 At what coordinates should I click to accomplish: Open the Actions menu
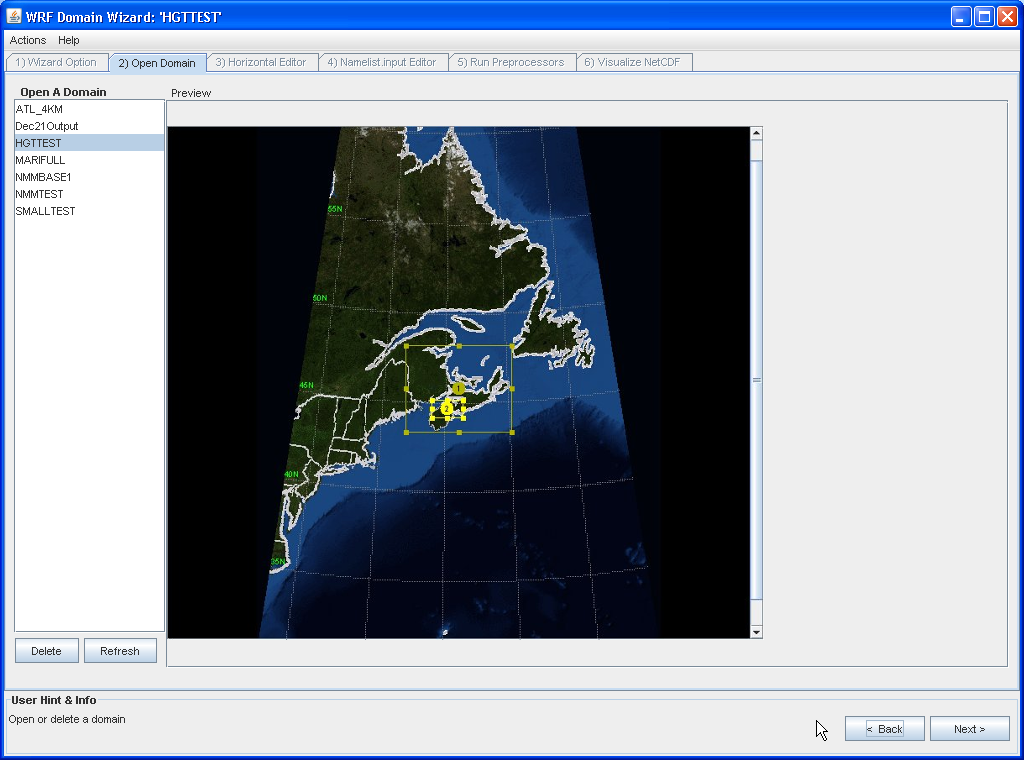point(28,40)
